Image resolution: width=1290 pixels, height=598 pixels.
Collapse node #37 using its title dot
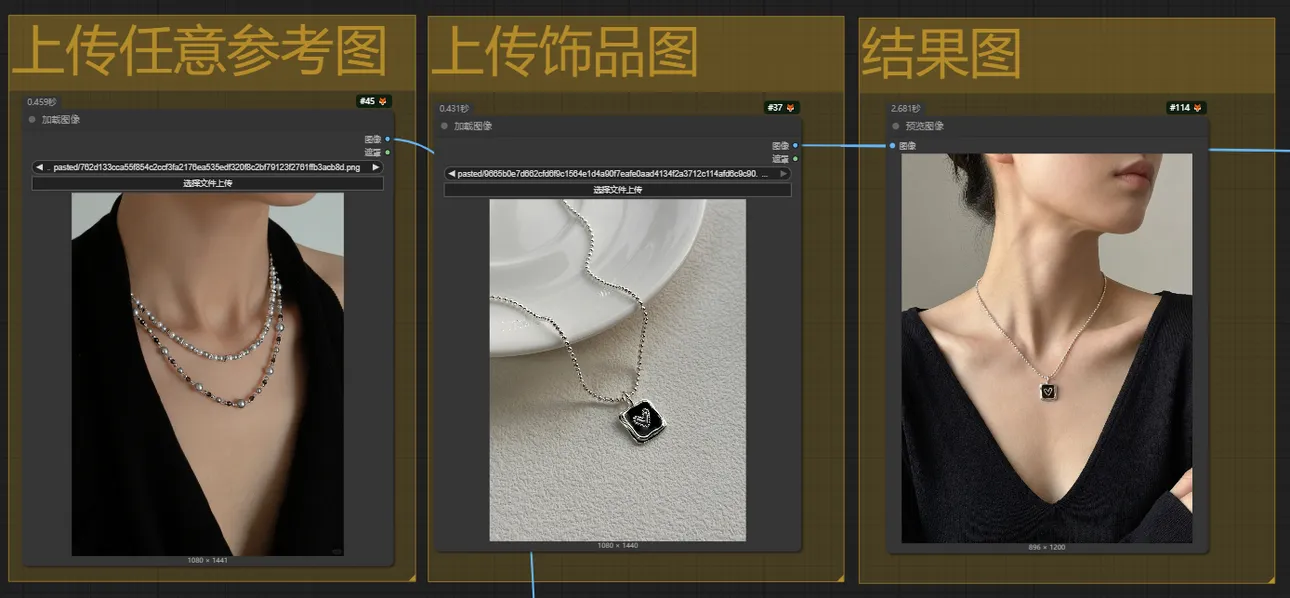click(444, 127)
